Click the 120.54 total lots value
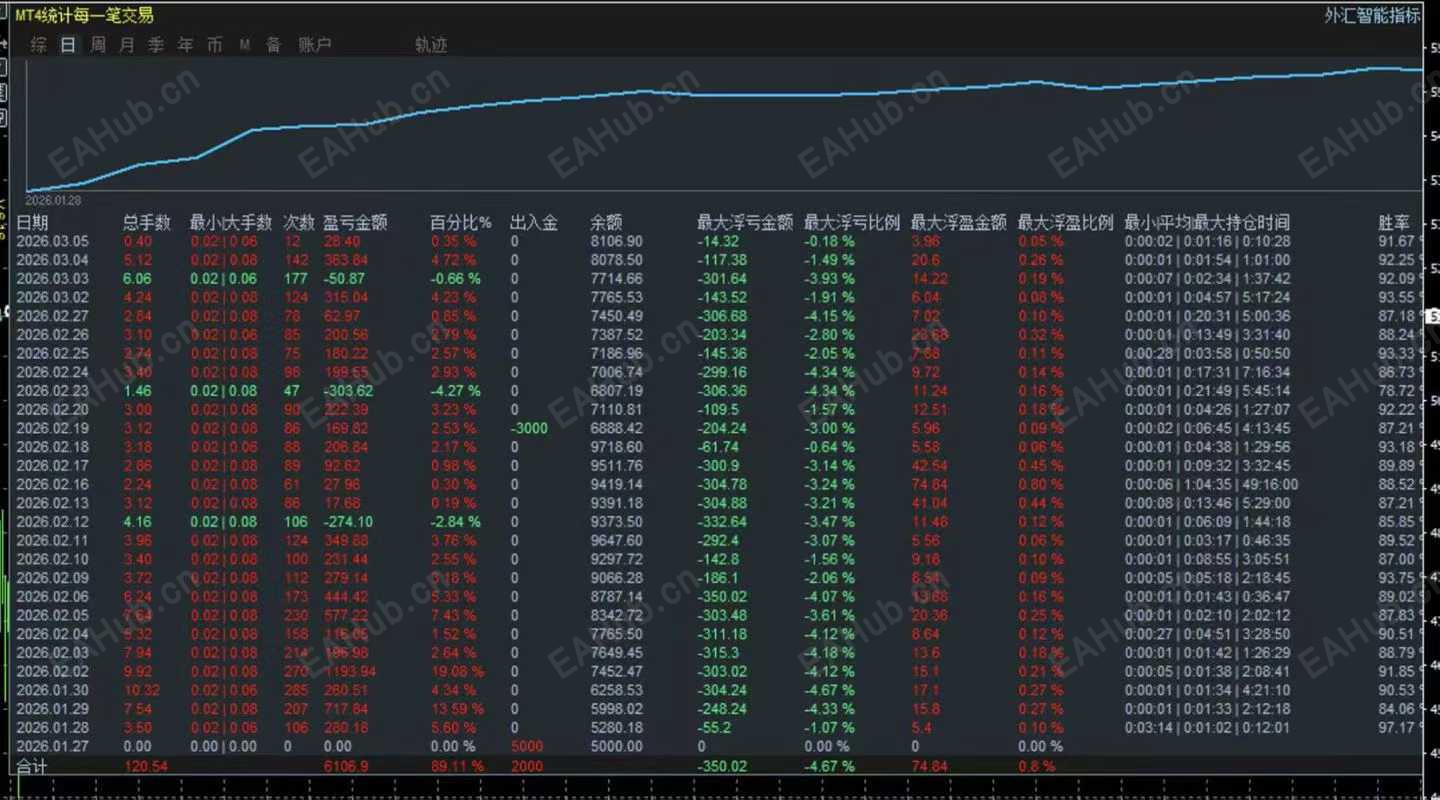1440x800 pixels. (146, 766)
